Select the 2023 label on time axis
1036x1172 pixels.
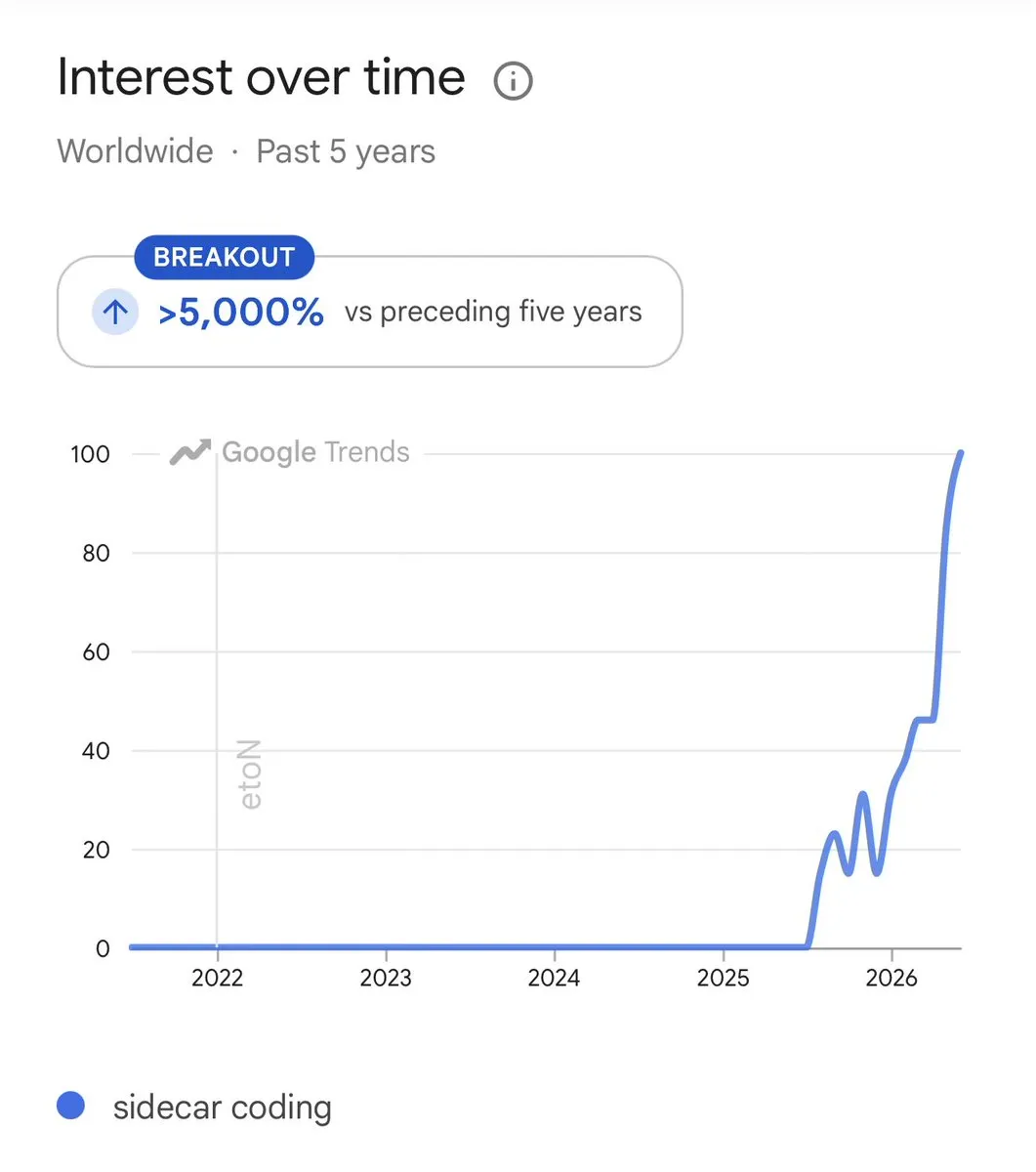pyautogui.click(x=386, y=978)
